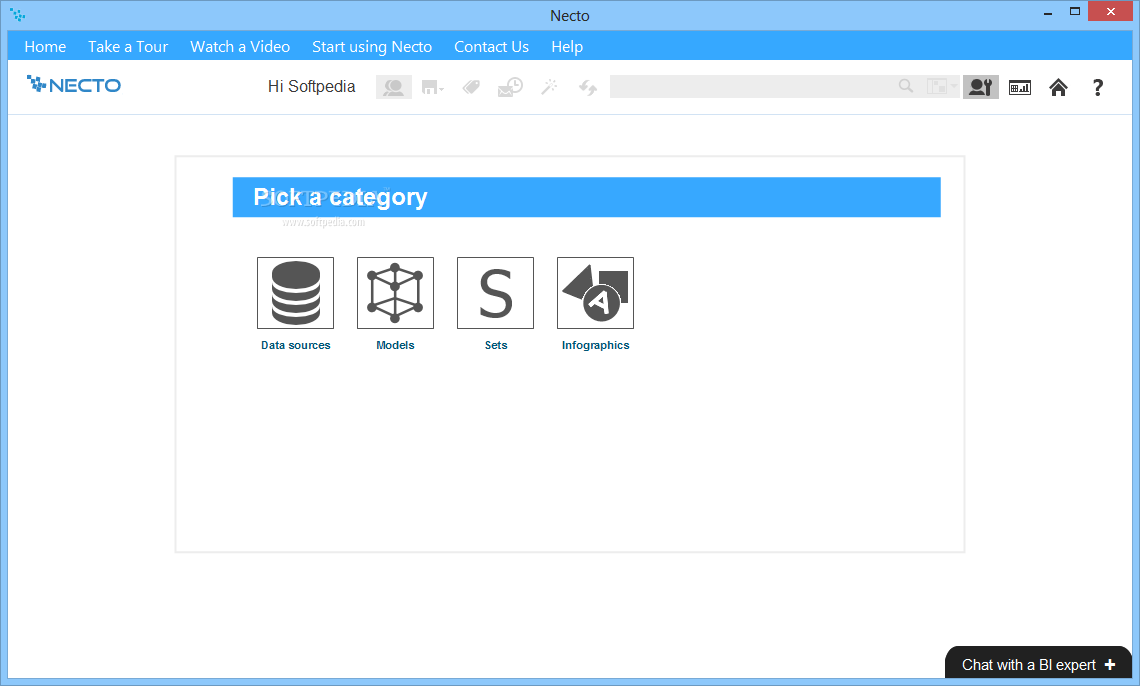The height and width of the screenshot is (686, 1140).
Task: Minimize the Necto window
Action: pyautogui.click(x=1048, y=13)
